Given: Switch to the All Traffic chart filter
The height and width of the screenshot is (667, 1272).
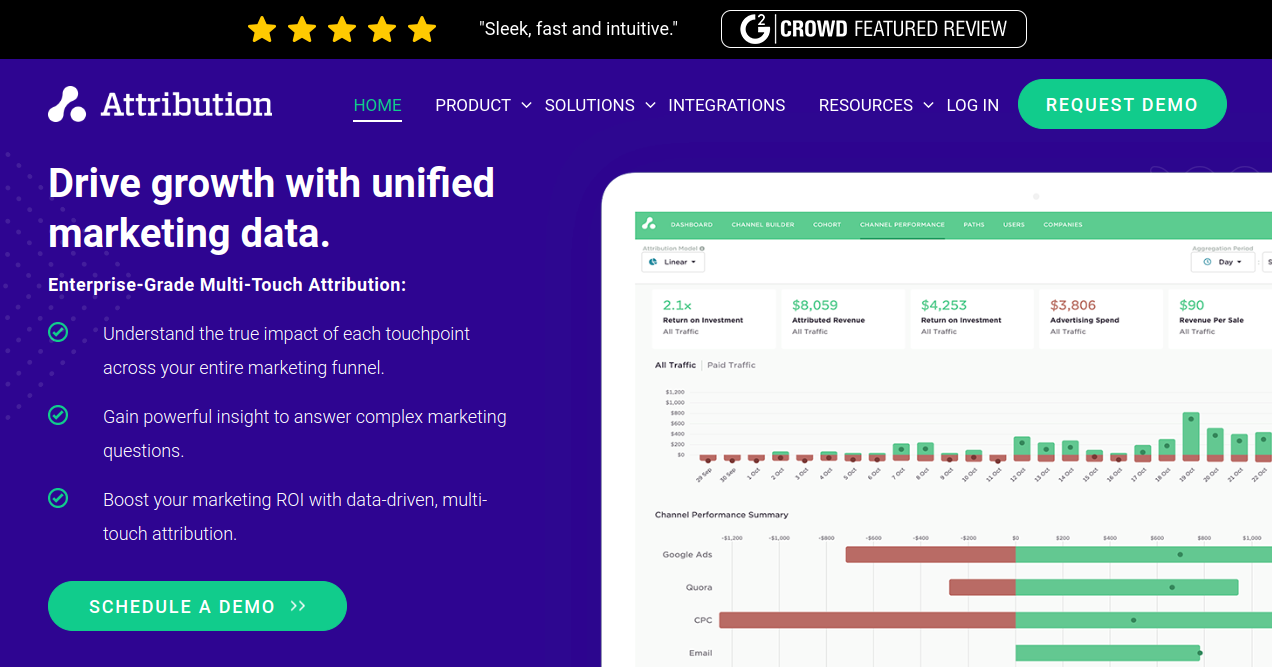Looking at the screenshot, I should click(677, 365).
